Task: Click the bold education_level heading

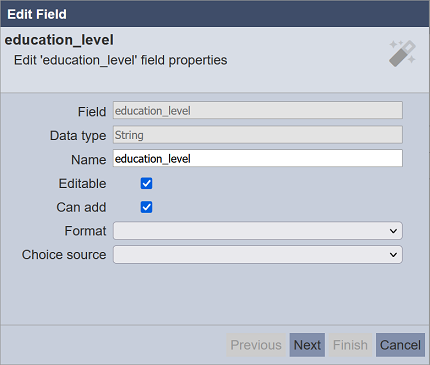Action: click(59, 40)
